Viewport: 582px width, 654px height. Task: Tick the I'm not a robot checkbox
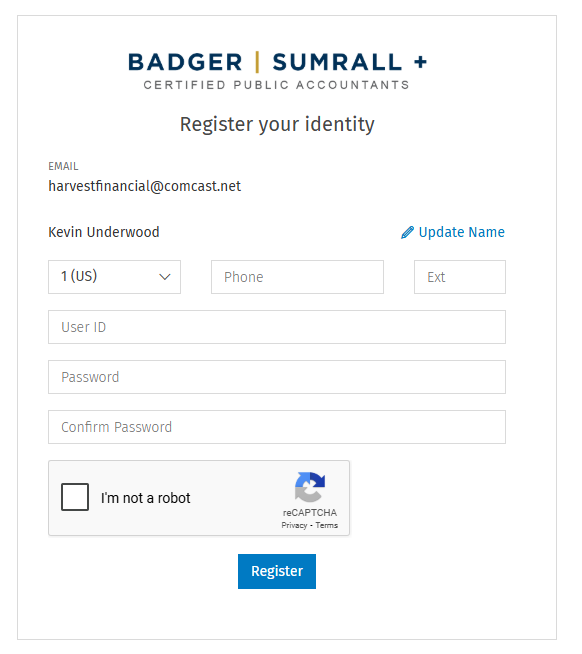coord(75,497)
